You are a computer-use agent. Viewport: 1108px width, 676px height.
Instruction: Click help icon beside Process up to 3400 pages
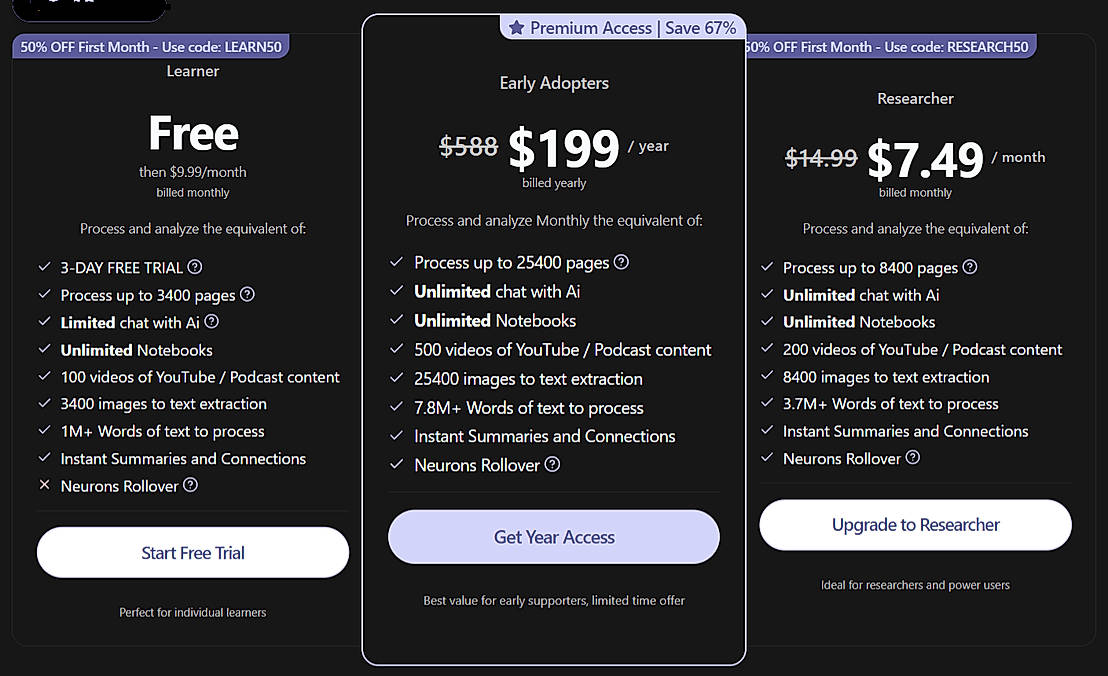[248, 295]
